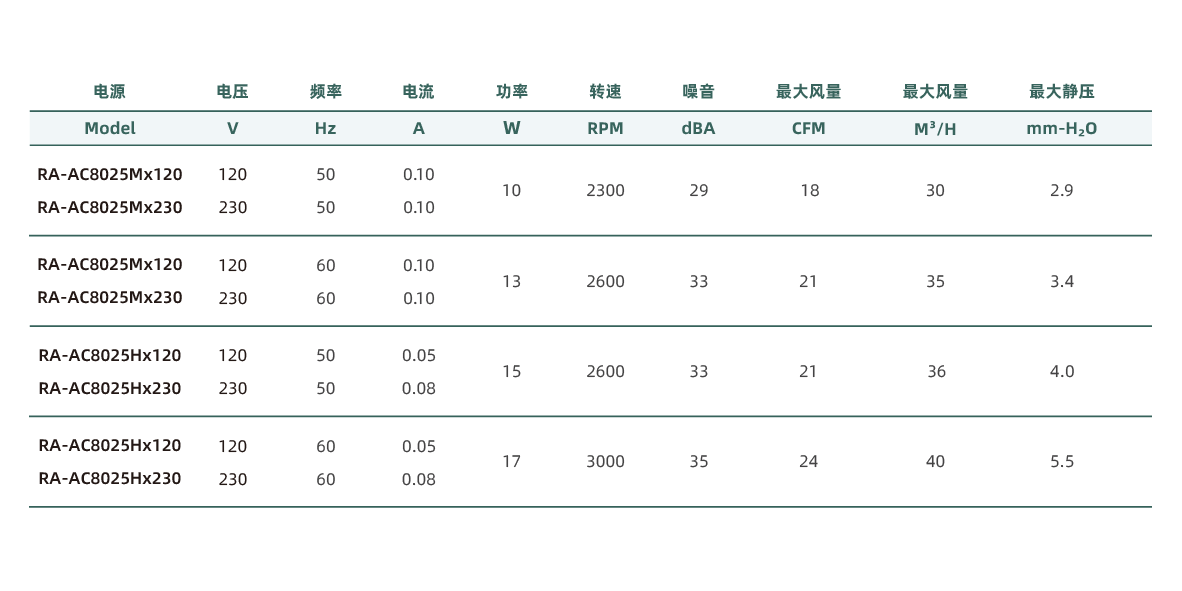Select the 10 W power value
This screenshot has width=1182, height=591.
coord(511,190)
